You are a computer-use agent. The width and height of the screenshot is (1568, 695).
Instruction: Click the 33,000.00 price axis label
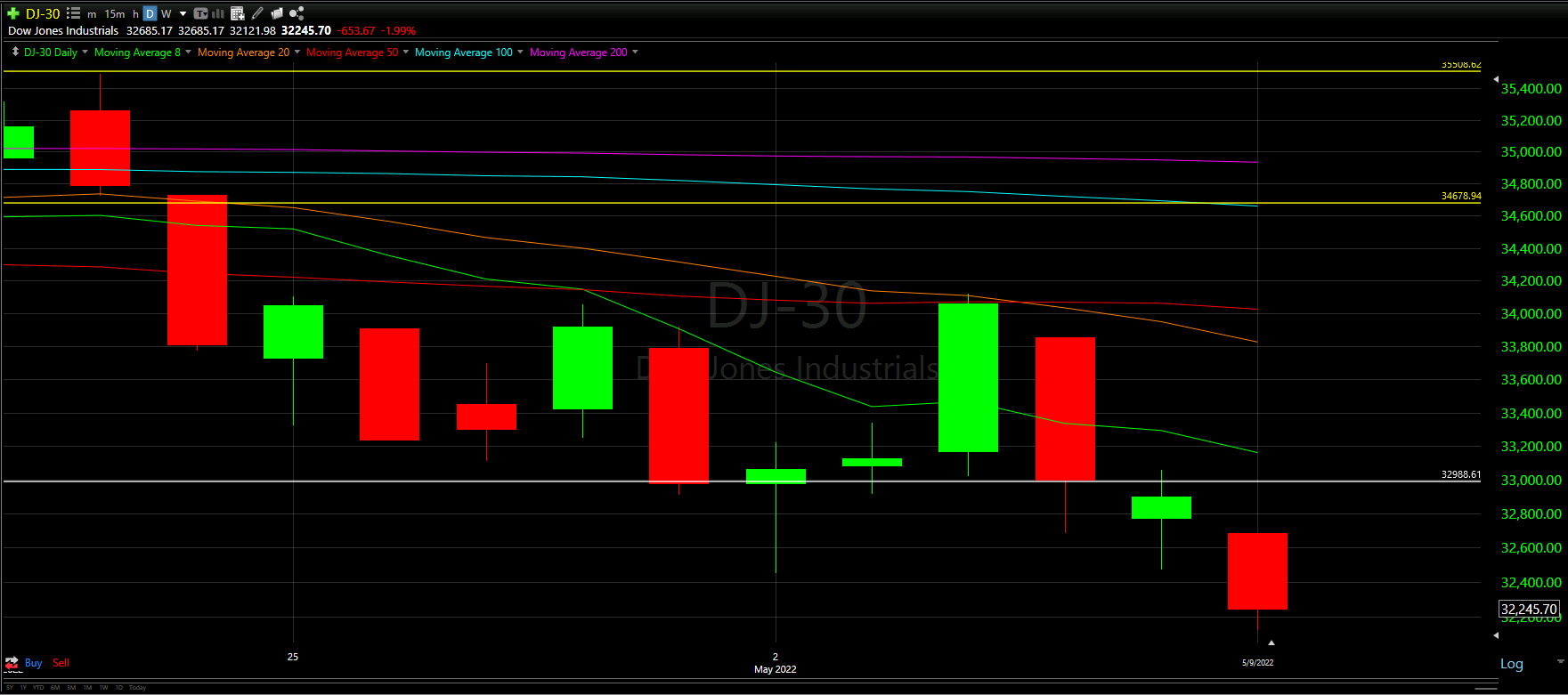(1531, 480)
